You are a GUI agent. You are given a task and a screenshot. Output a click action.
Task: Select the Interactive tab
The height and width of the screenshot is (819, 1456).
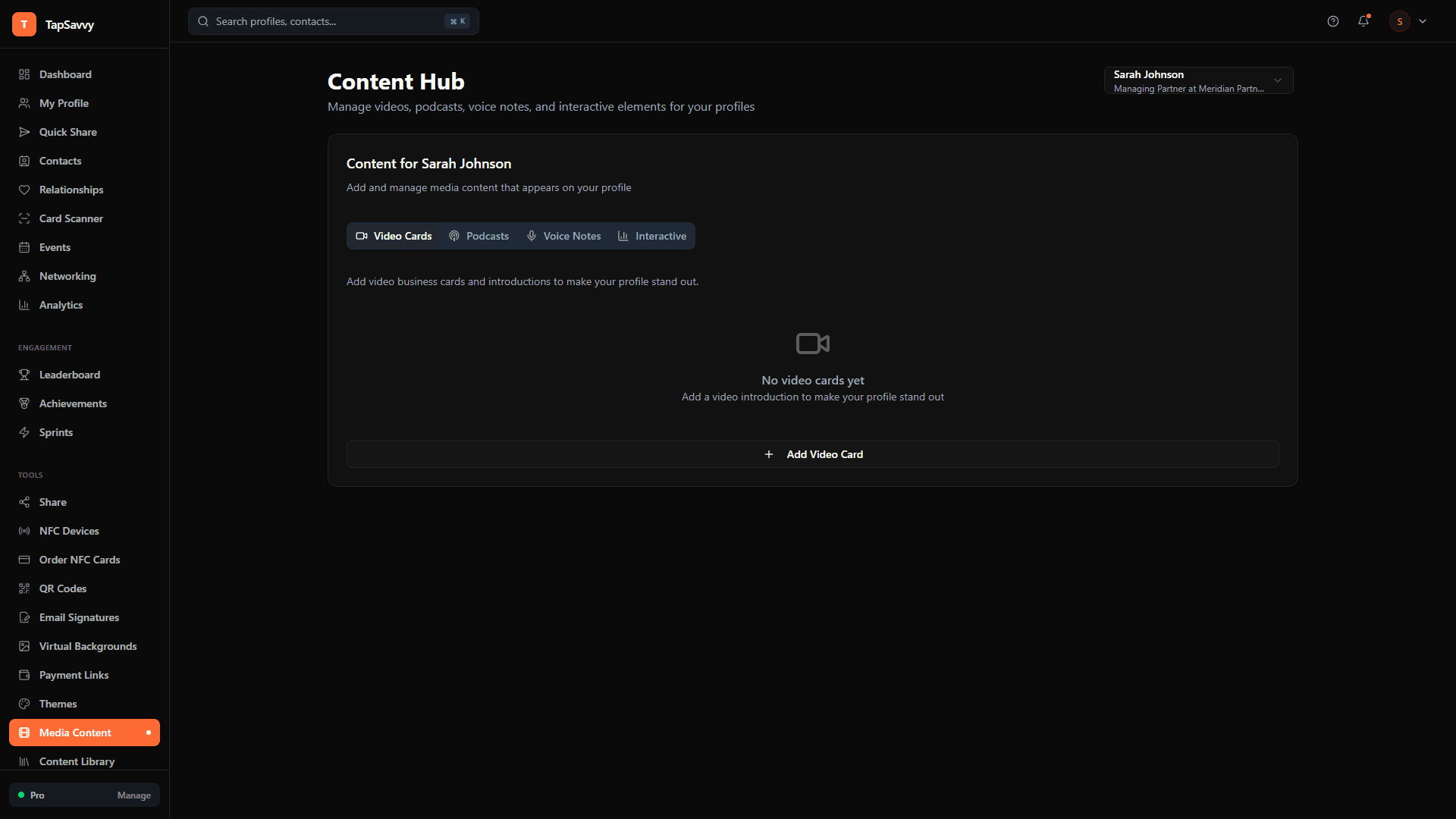[652, 236]
